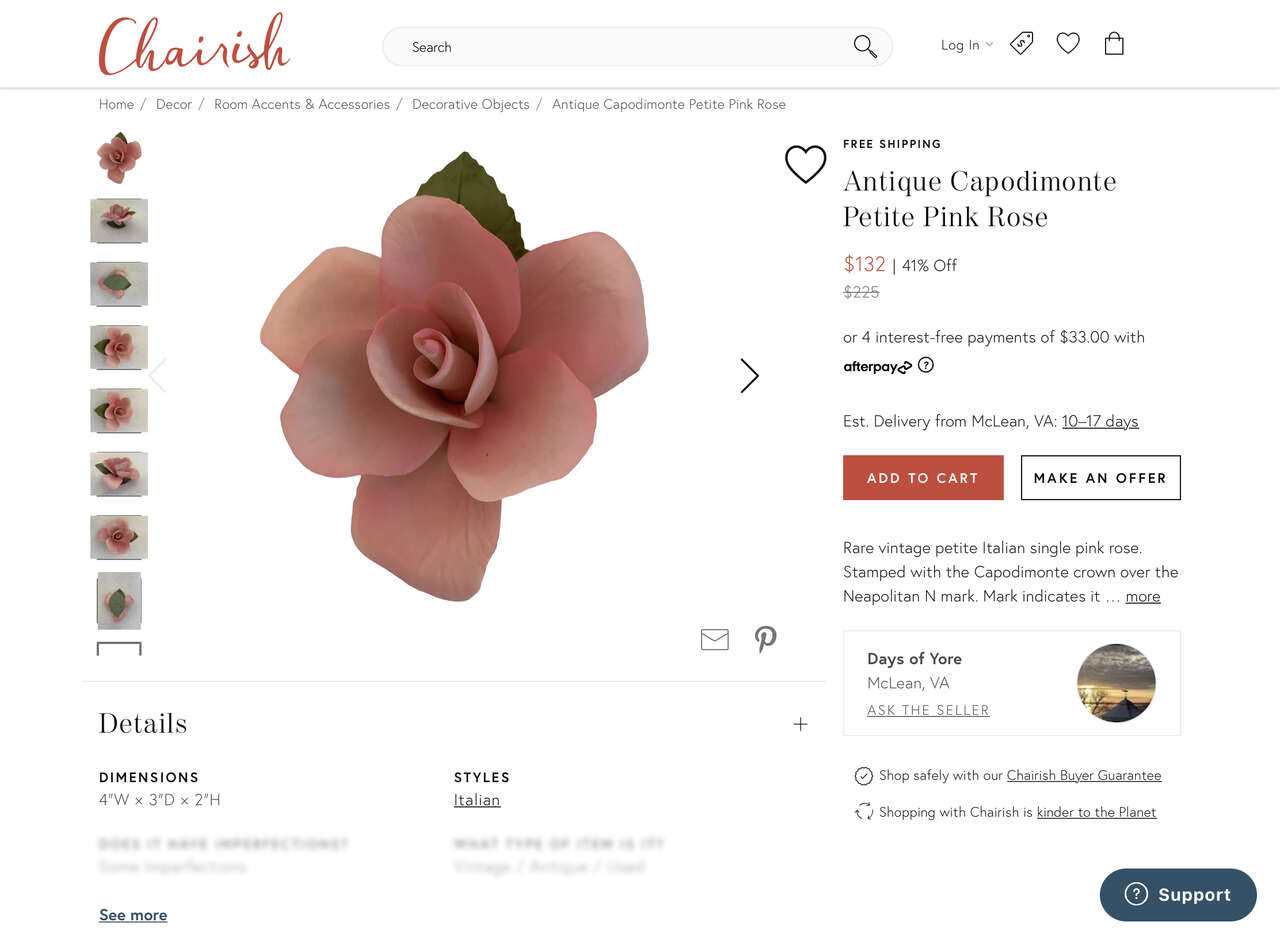Open favorites heart icon in header
This screenshot has width=1280, height=937.
tap(1068, 43)
